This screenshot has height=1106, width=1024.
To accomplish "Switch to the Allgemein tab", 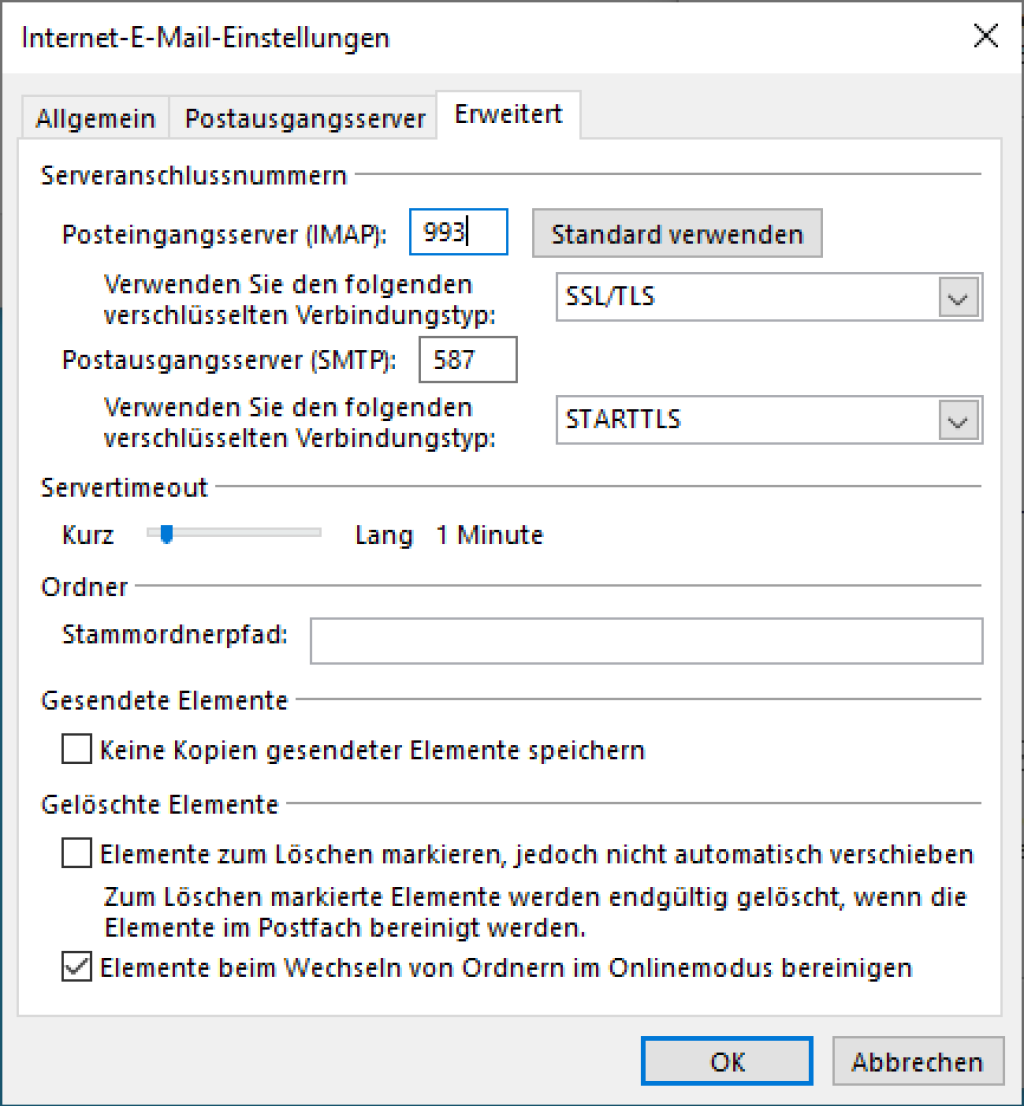I will [95, 119].
